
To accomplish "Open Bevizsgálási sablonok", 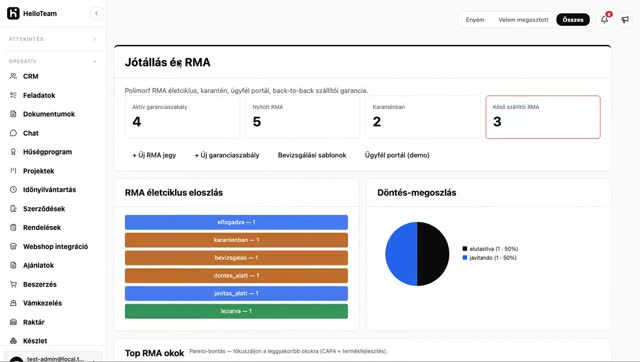I will click(312, 155).
